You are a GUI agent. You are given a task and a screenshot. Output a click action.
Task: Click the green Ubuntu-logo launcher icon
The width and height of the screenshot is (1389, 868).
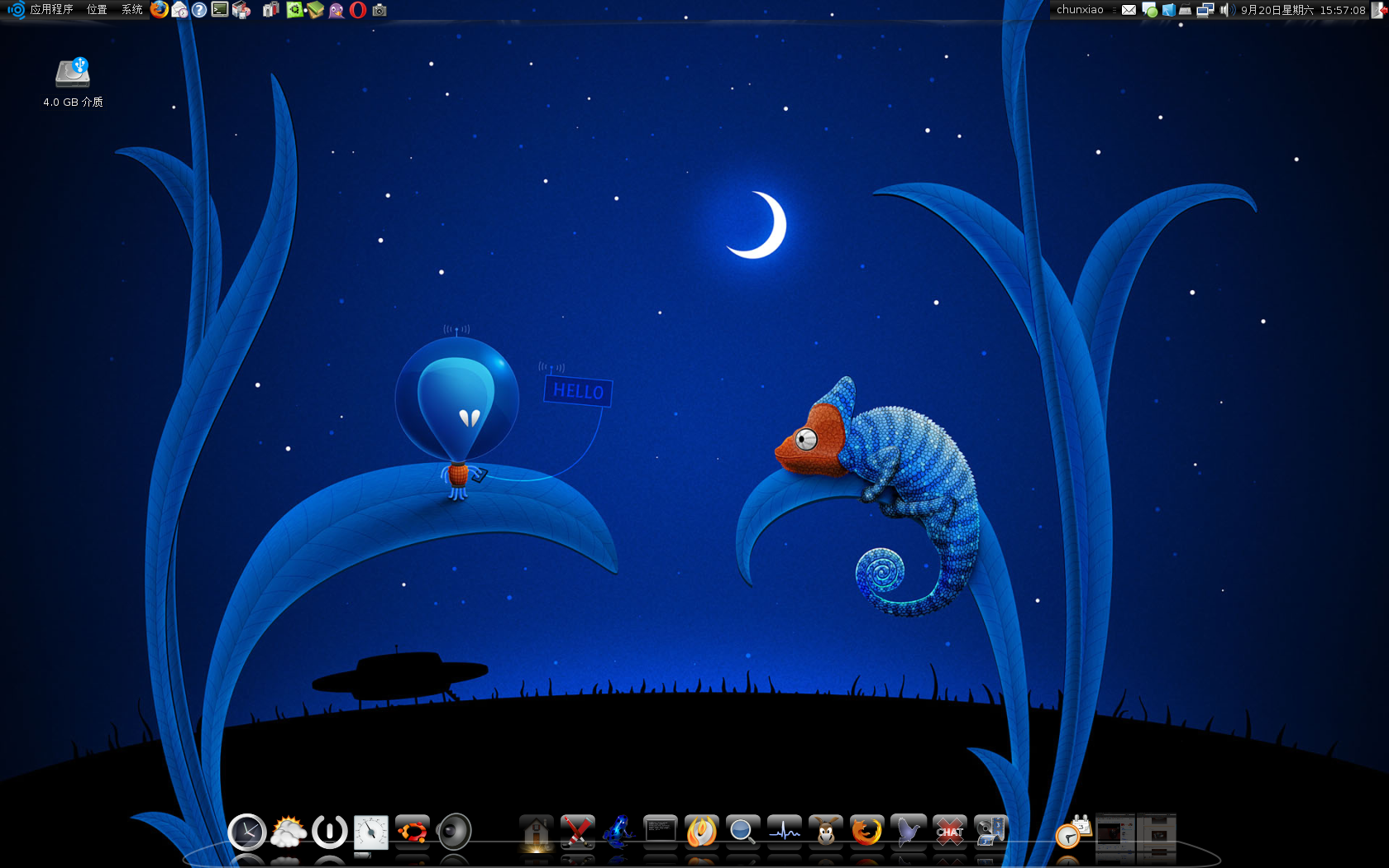(x=294, y=10)
